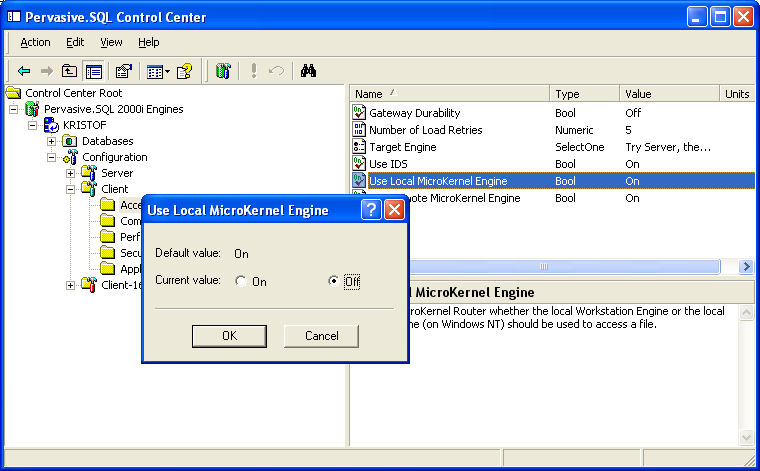Click the Control Center Root label

[x=74, y=93]
